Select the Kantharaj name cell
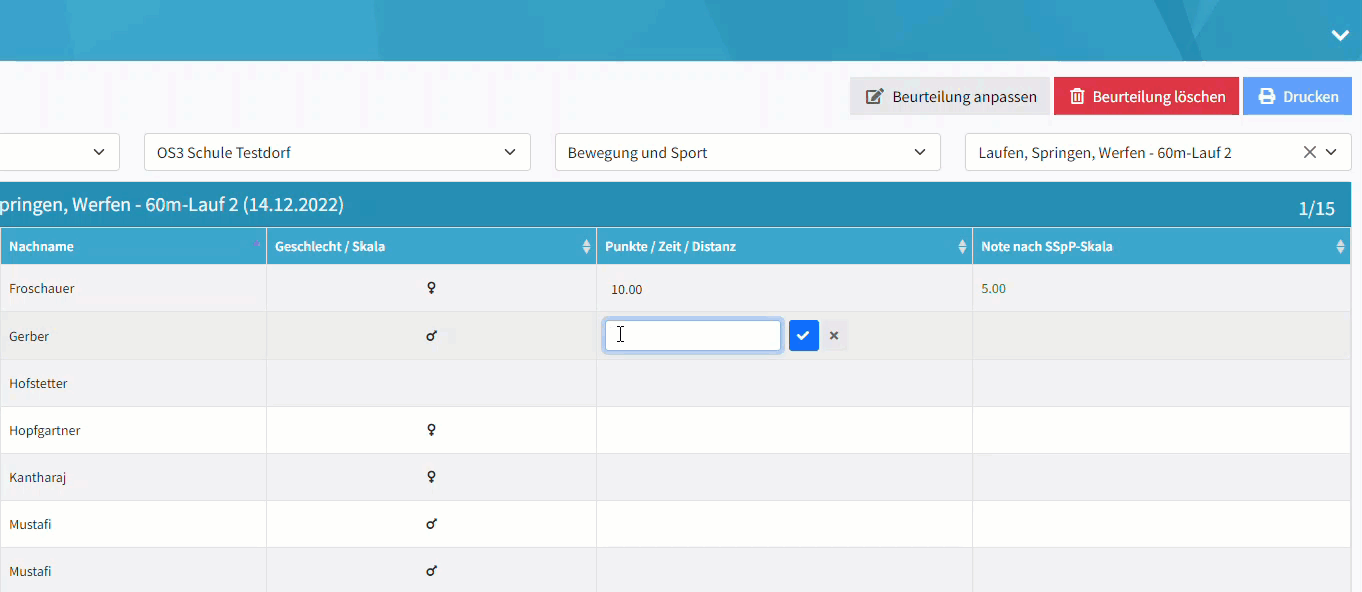This screenshot has height=592, width=1362. click(133, 477)
